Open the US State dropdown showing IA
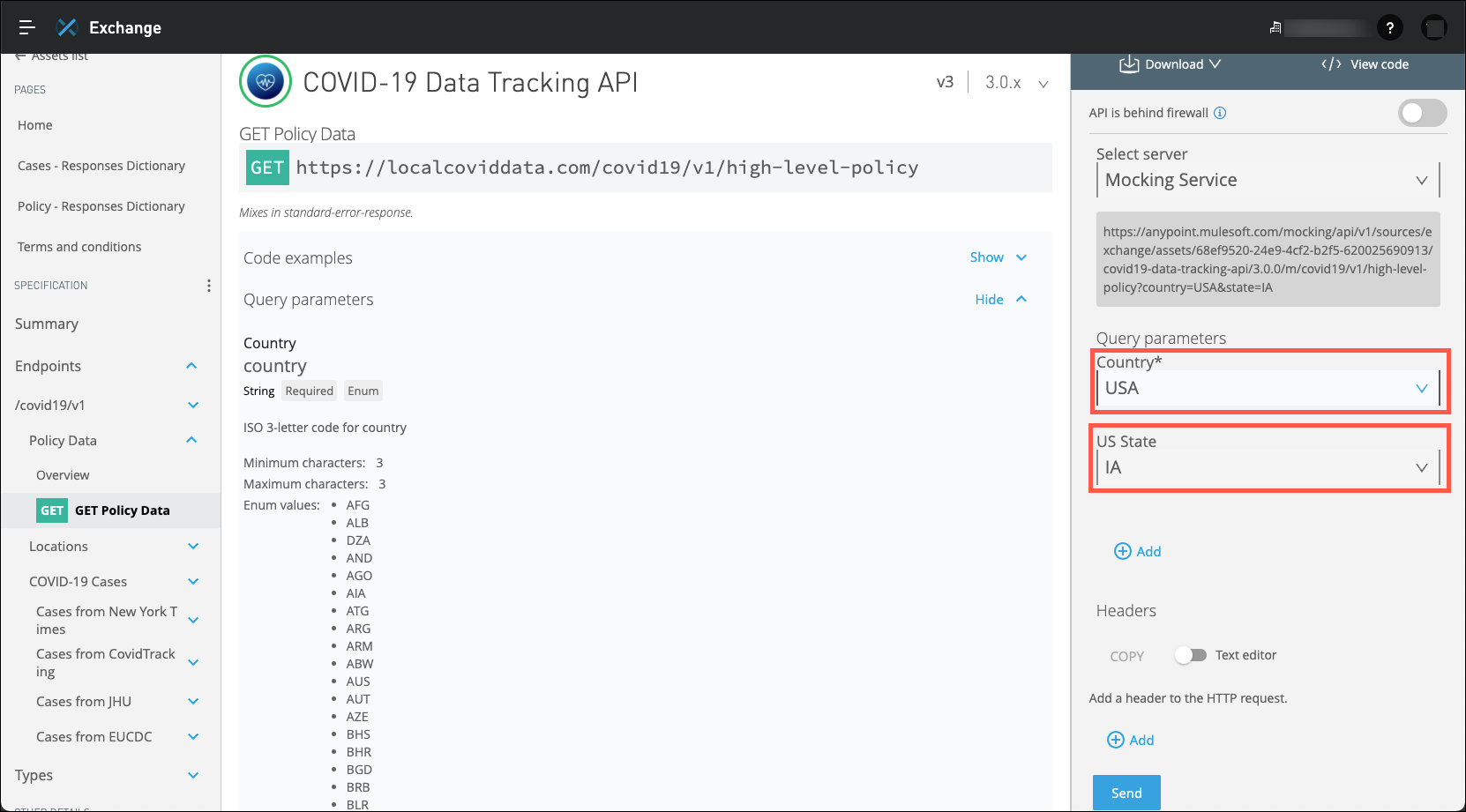The height and width of the screenshot is (812, 1466). click(x=1268, y=467)
